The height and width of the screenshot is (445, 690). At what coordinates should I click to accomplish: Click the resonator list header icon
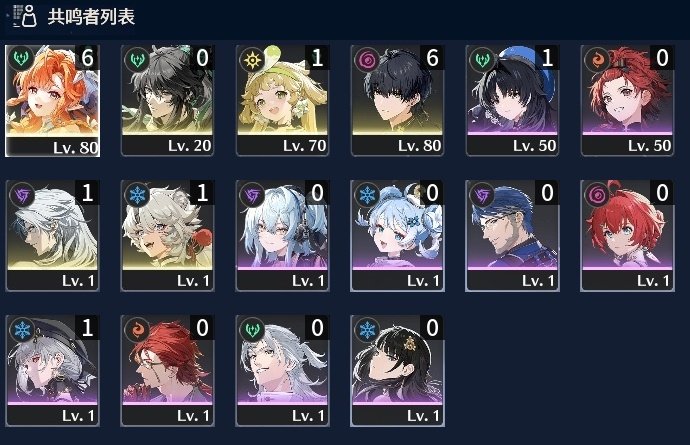pos(24,16)
